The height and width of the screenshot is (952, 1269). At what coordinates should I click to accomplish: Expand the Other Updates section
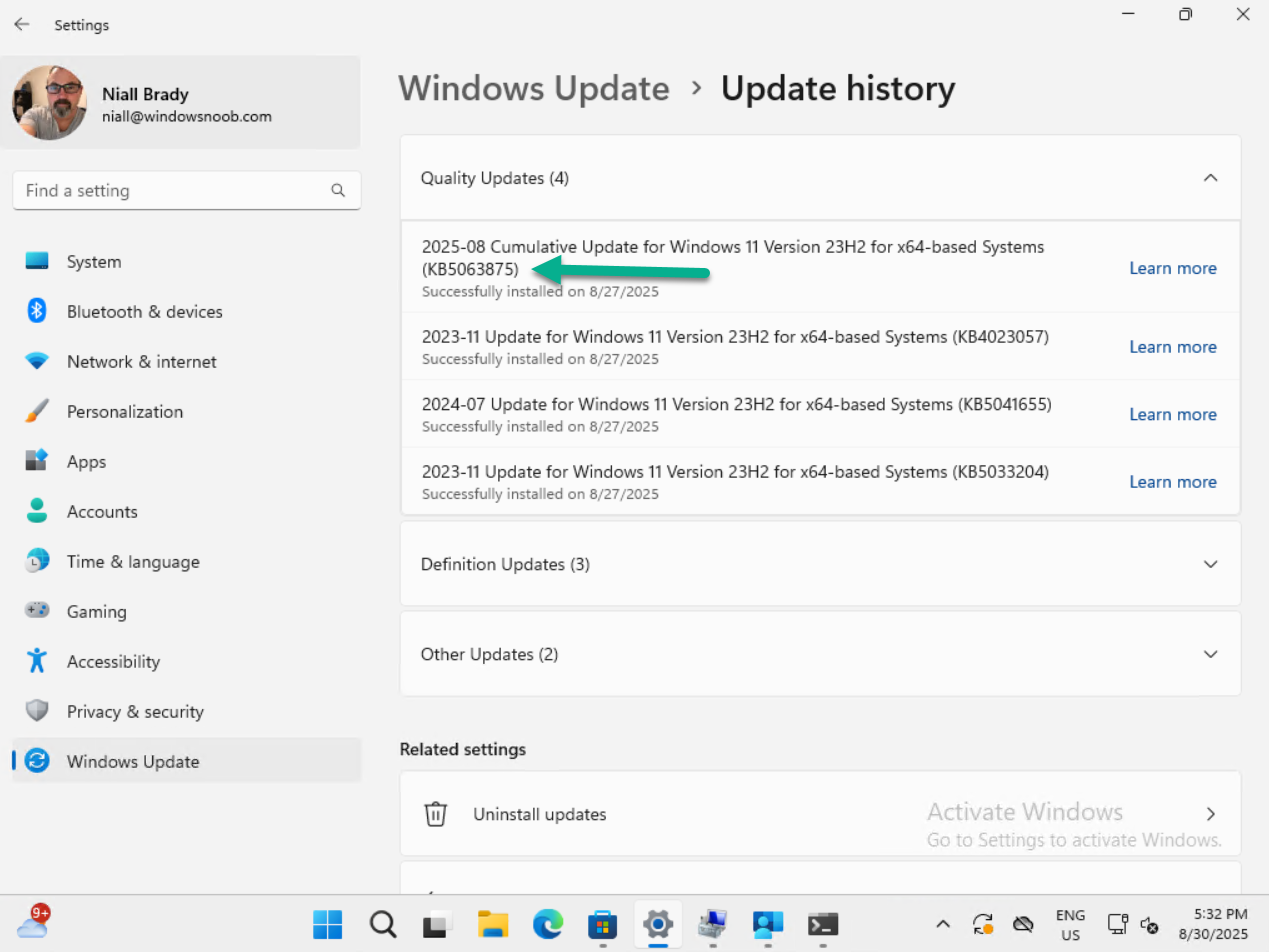tap(1210, 654)
